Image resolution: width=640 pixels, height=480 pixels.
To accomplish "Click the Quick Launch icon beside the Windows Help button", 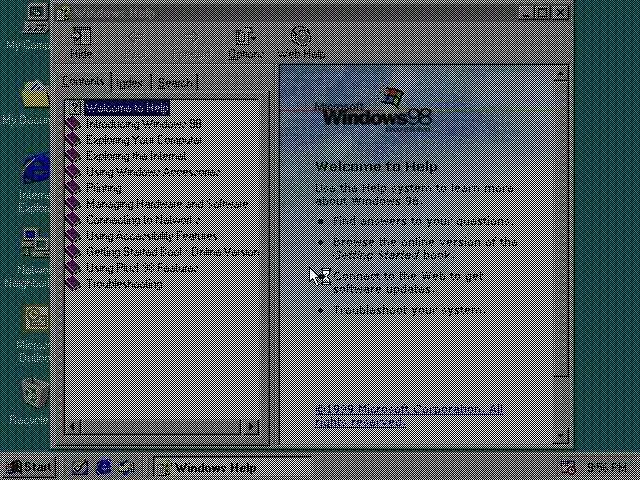I will tap(127, 467).
